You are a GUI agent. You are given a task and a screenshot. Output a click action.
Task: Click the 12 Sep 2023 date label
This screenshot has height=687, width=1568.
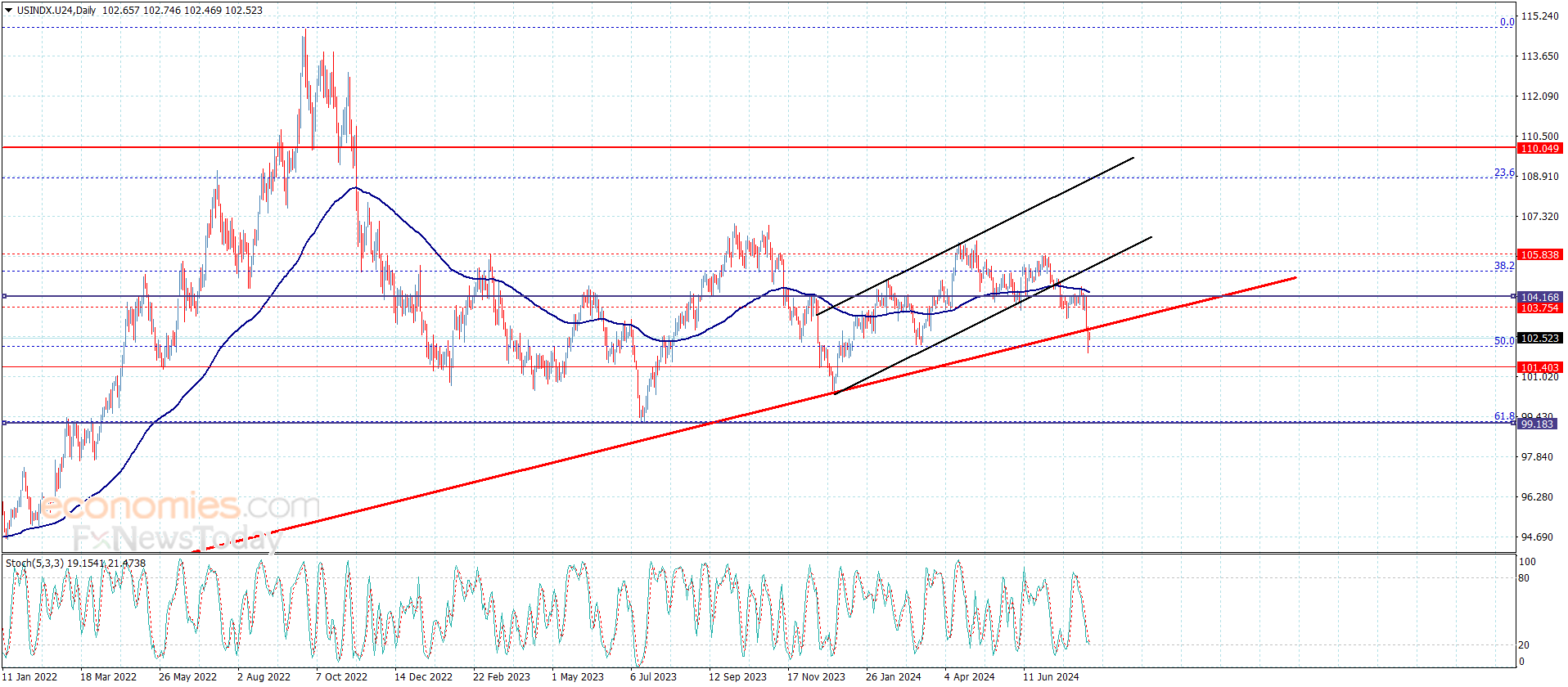coord(737,676)
